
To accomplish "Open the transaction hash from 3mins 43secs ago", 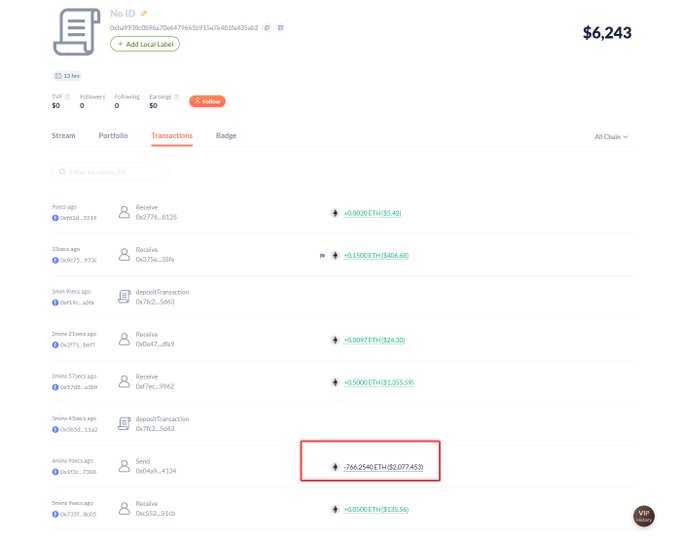I will pos(78,429).
